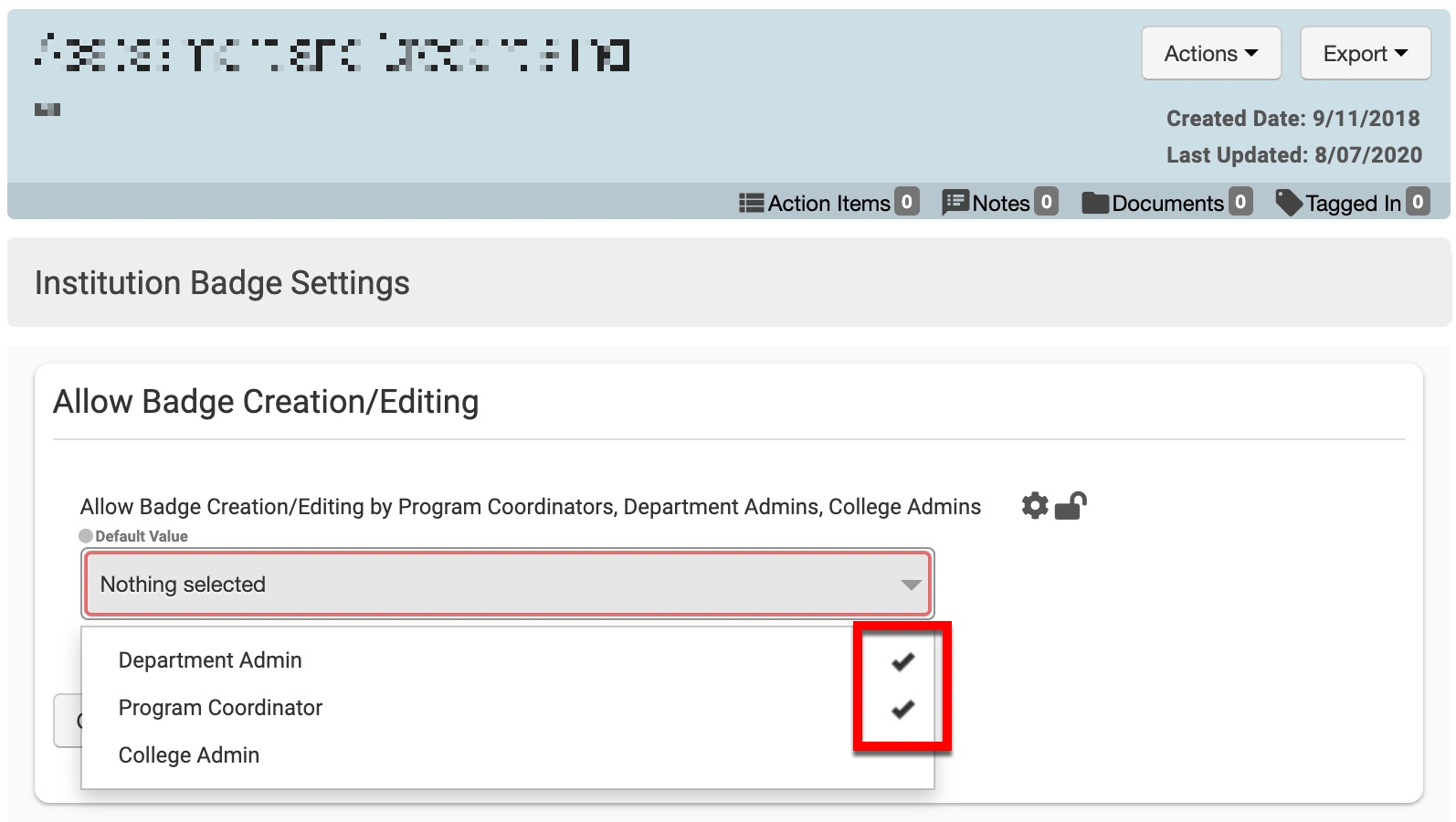The height and width of the screenshot is (822, 1456).
Task: Open the Actions dropdown
Action: coord(1210,54)
